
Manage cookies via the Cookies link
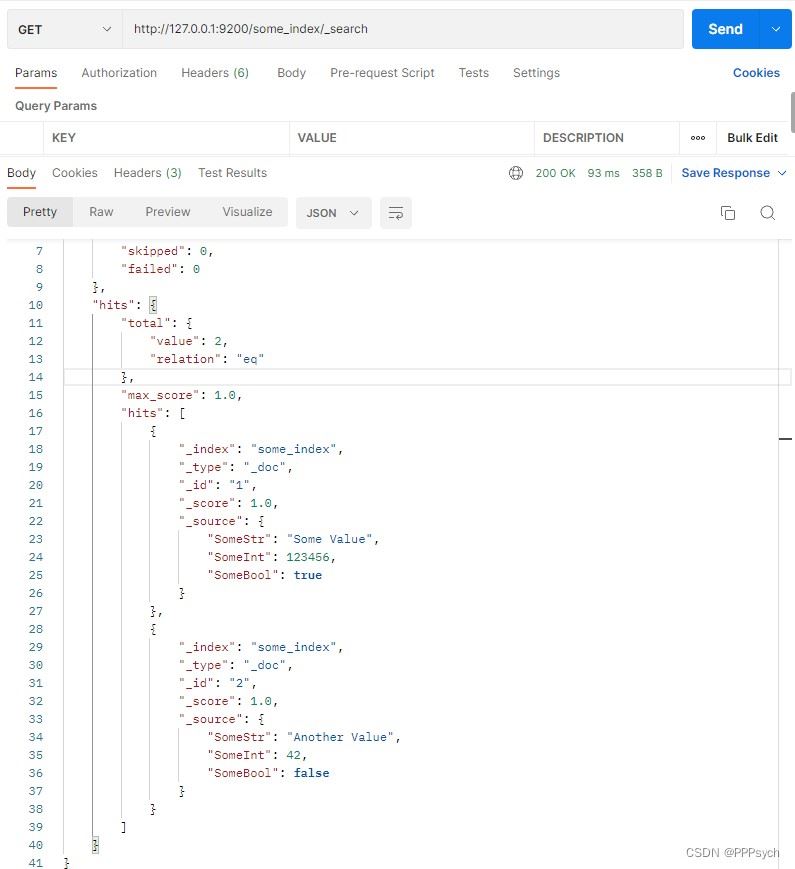[755, 72]
